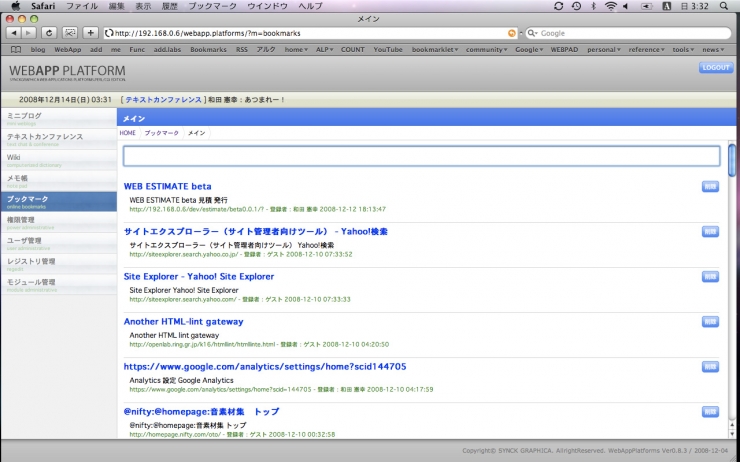Image resolution: width=740 pixels, height=462 pixels.
Task: Open モジュール管理 in the sidebar
Action: pyautogui.click(x=59, y=285)
